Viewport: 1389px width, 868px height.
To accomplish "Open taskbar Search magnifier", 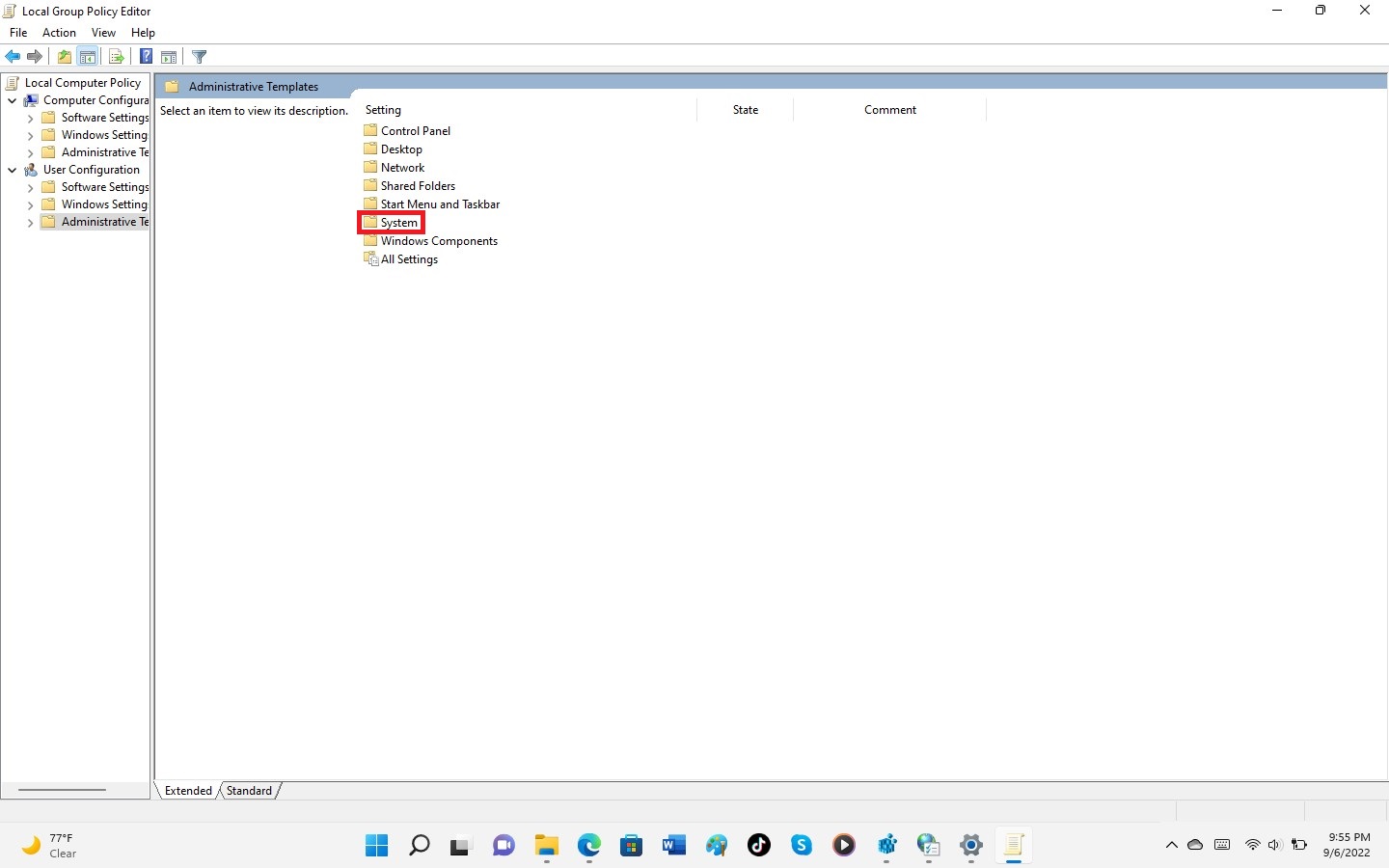I will [419, 846].
